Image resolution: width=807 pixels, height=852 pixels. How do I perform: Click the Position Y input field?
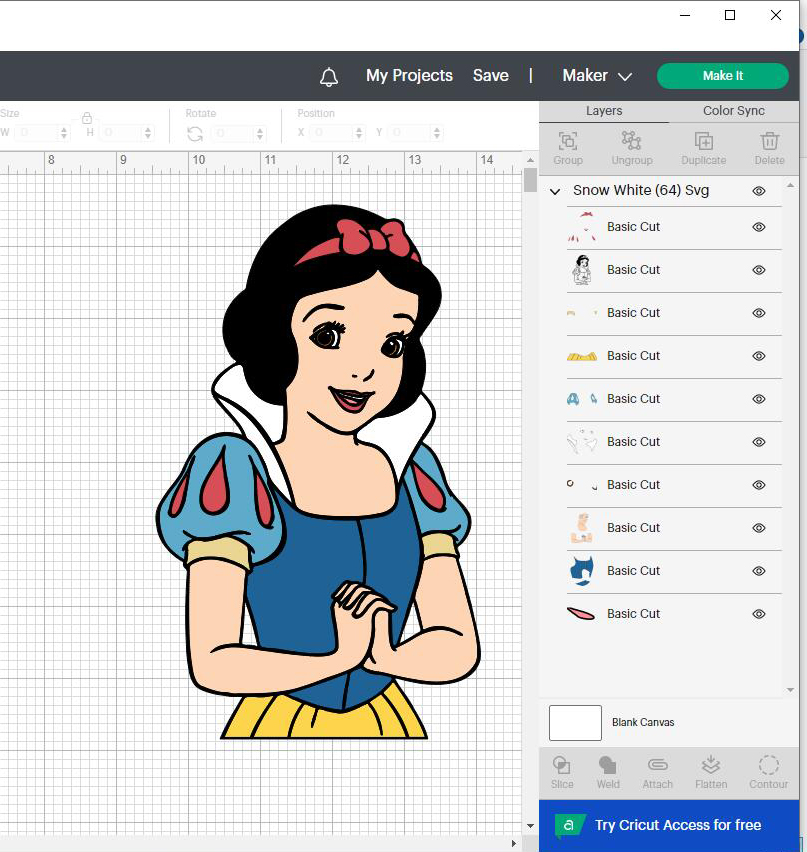pos(410,133)
